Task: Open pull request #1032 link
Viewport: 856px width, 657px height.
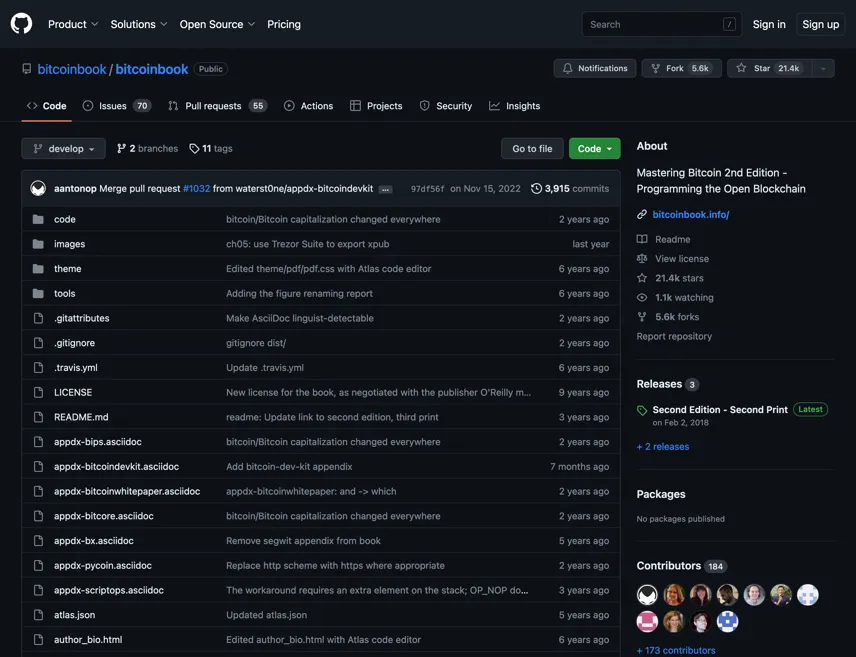Action: [x=197, y=188]
